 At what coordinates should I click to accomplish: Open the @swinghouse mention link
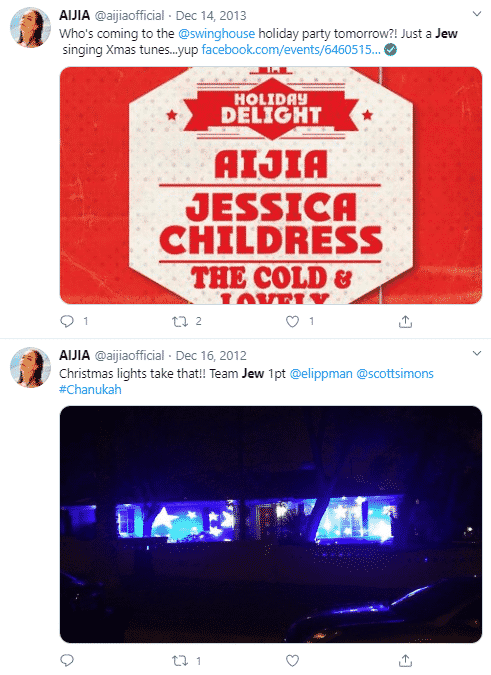[x=216, y=34]
